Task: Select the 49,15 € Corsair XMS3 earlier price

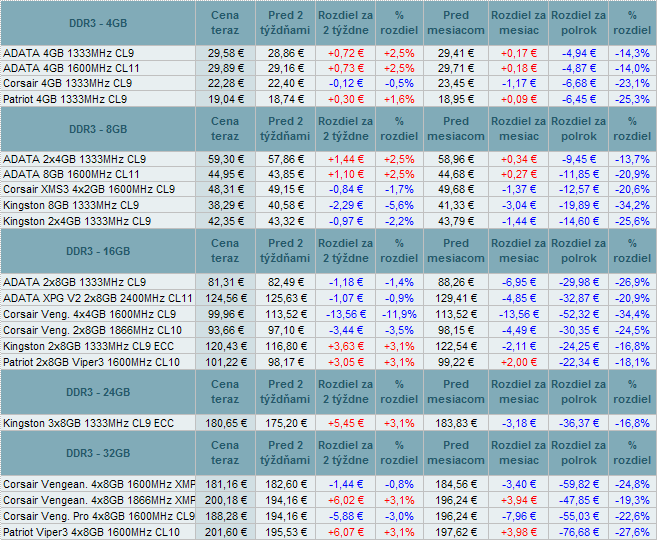Action: pyautogui.click(x=286, y=189)
